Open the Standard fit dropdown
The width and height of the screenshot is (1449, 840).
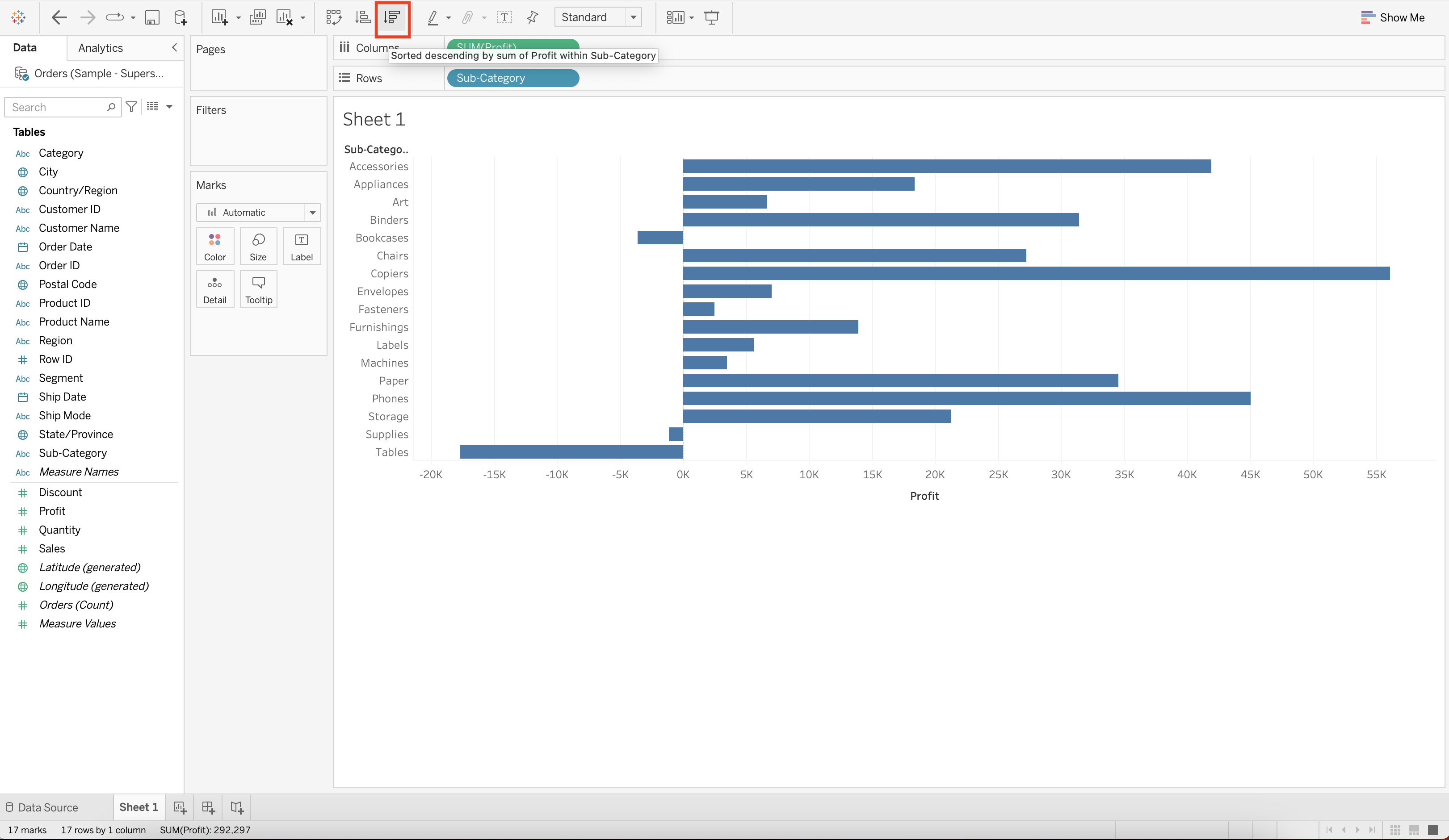634,17
